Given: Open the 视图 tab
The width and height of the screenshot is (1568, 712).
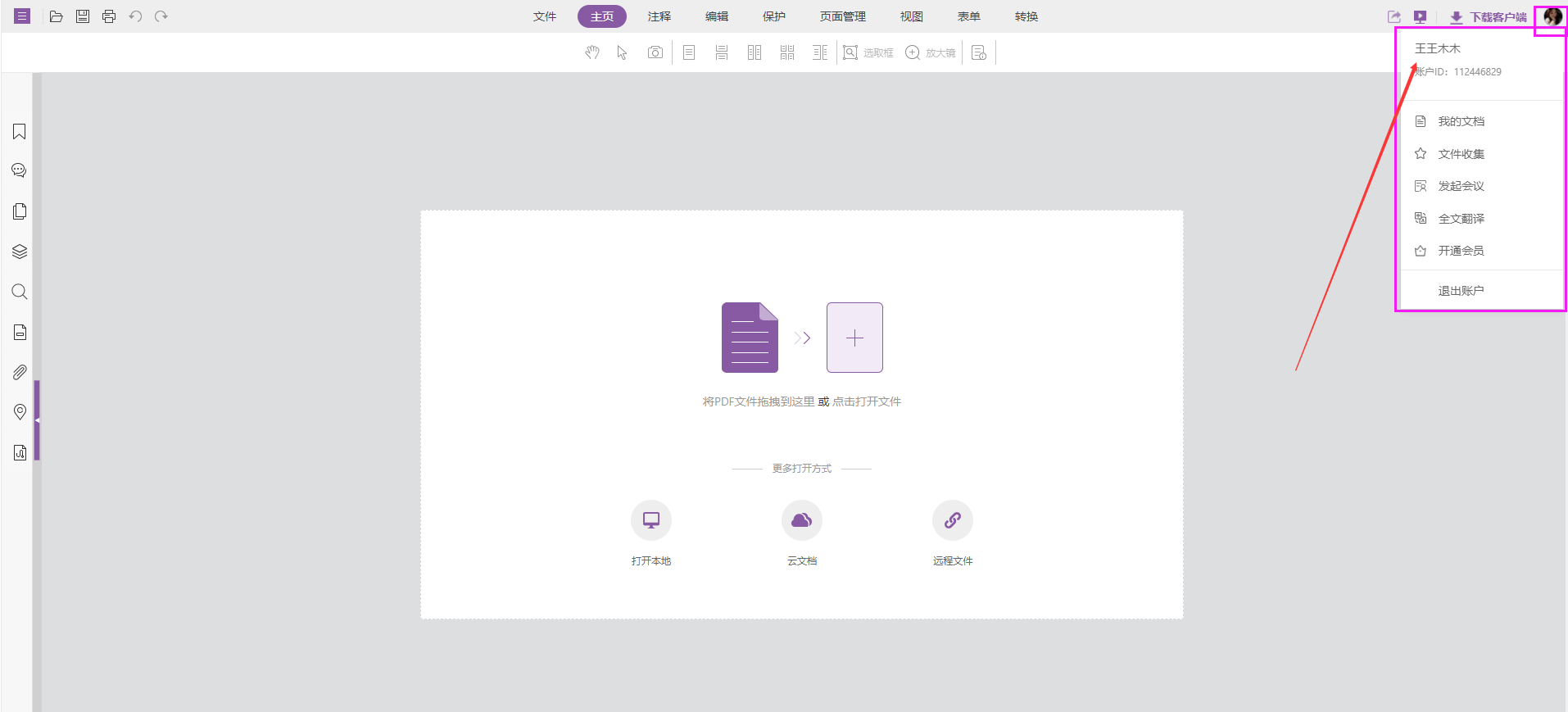Looking at the screenshot, I should point(912,16).
